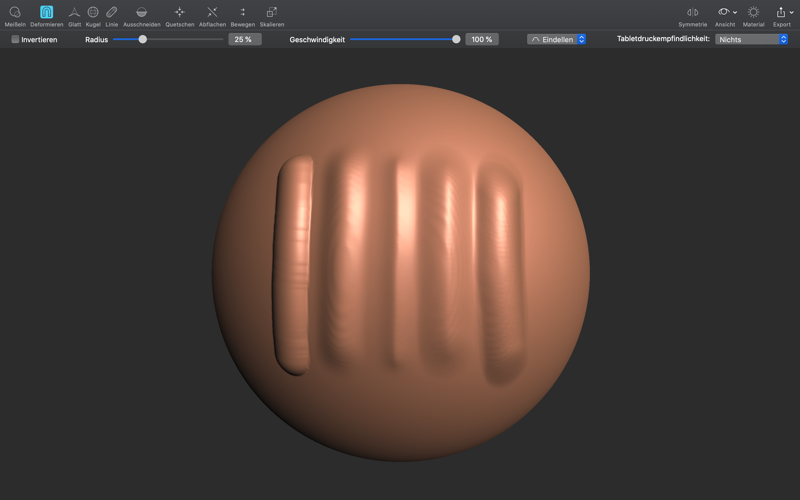The height and width of the screenshot is (500, 800).
Task: Toggle Symmetrie mode
Action: (692, 13)
